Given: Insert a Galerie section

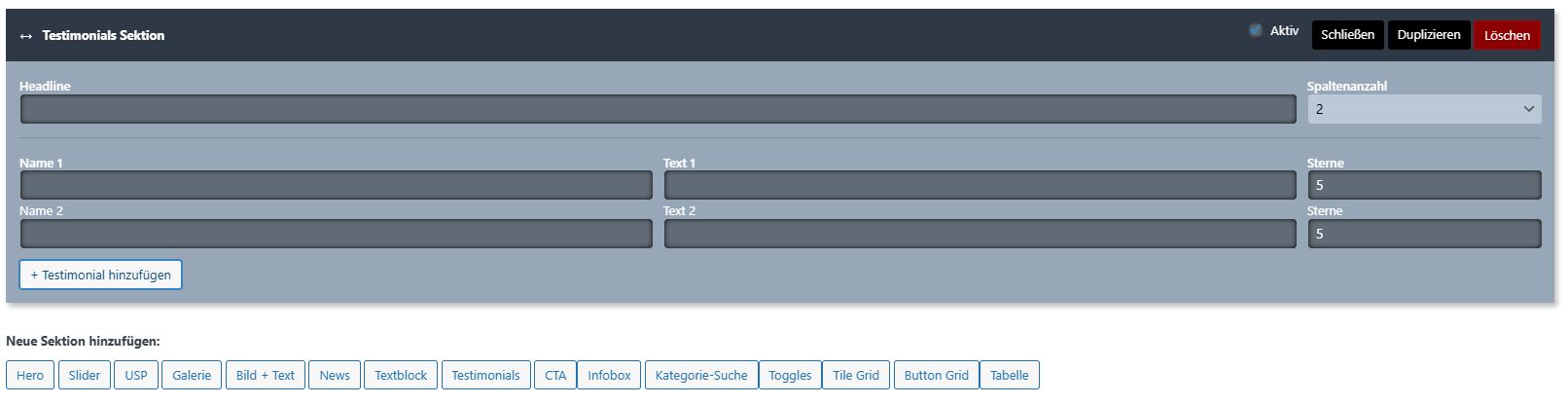Looking at the screenshot, I should [x=192, y=375].
